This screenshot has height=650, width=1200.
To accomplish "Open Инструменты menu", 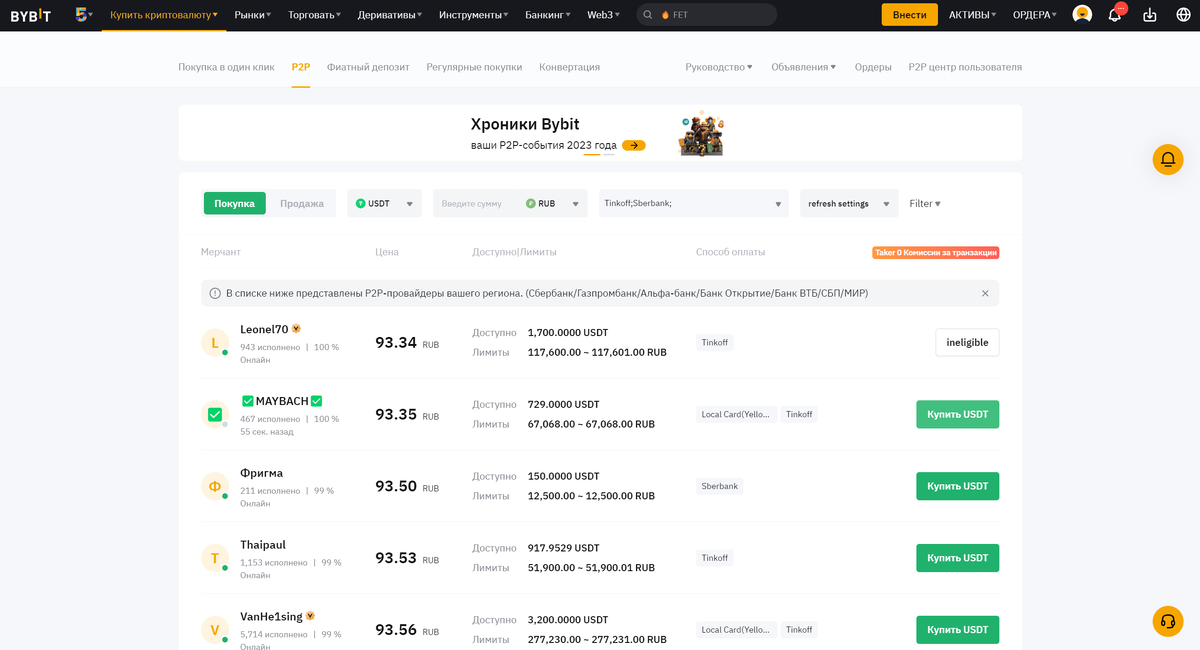I will coord(474,15).
